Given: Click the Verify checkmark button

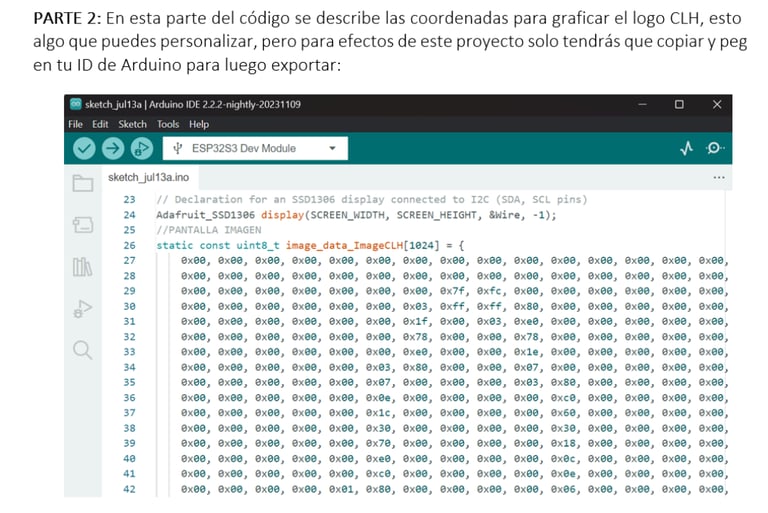Looking at the screenshot, I should coord(84,148).
